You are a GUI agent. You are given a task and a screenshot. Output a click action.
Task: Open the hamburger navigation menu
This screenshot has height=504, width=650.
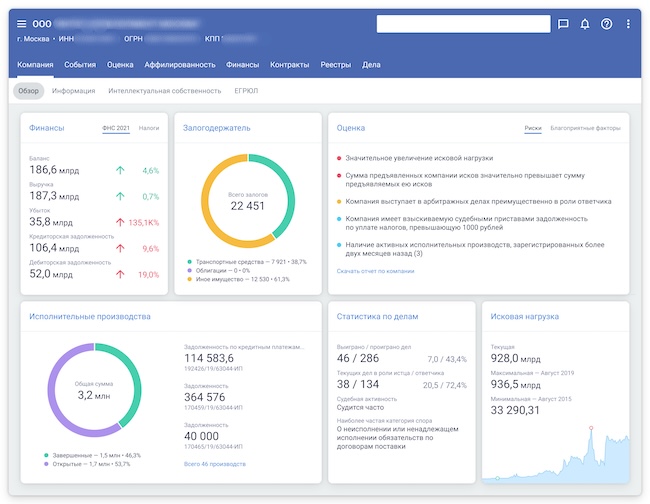[22, 24]
